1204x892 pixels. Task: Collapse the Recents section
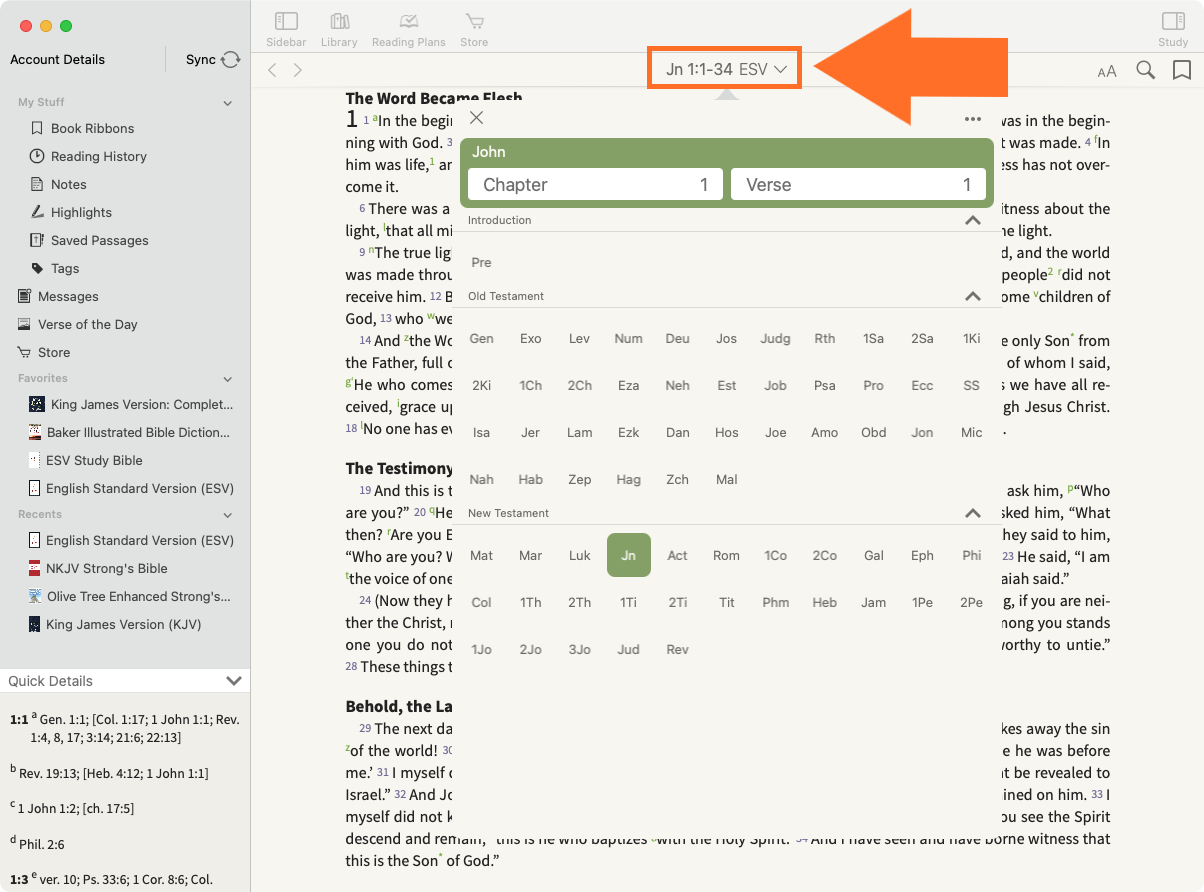point(227,515)
